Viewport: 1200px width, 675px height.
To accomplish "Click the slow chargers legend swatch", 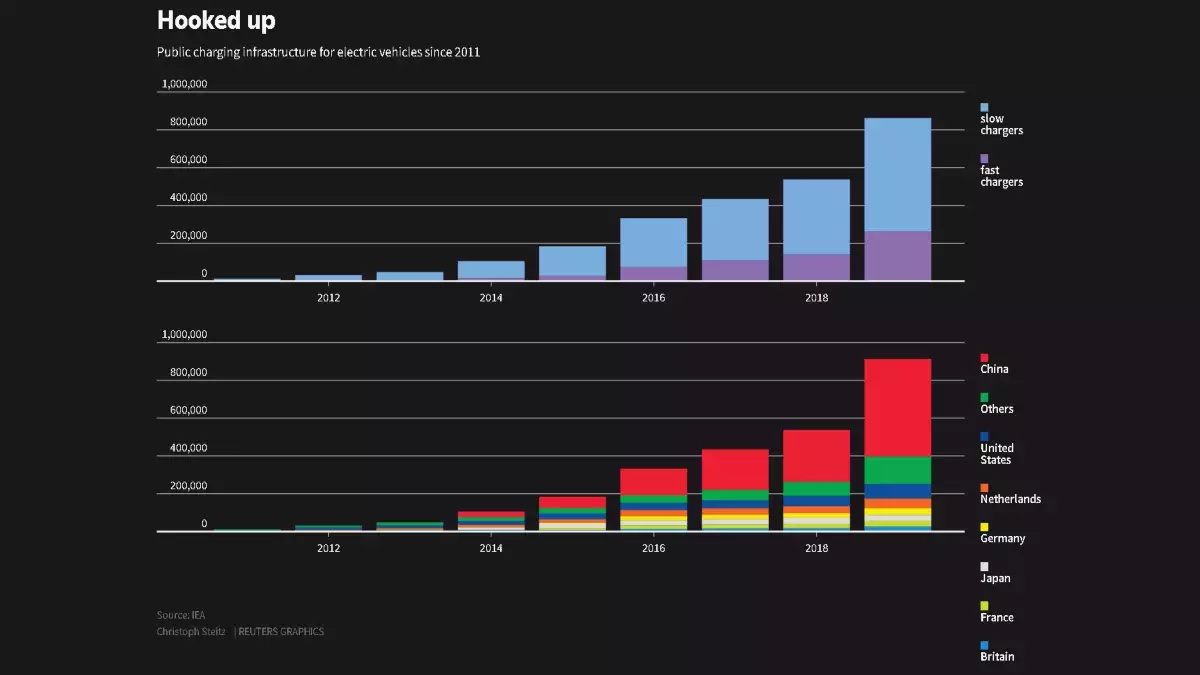I will (x=984, y=107).
